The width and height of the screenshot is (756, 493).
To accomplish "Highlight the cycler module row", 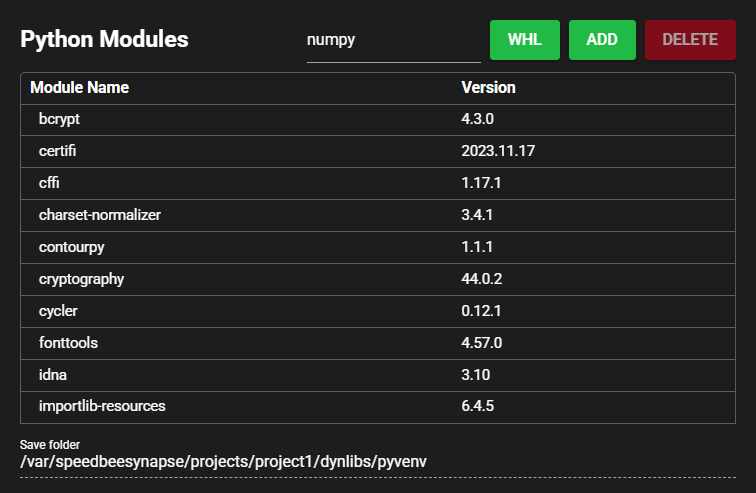I will click(59, 311).
